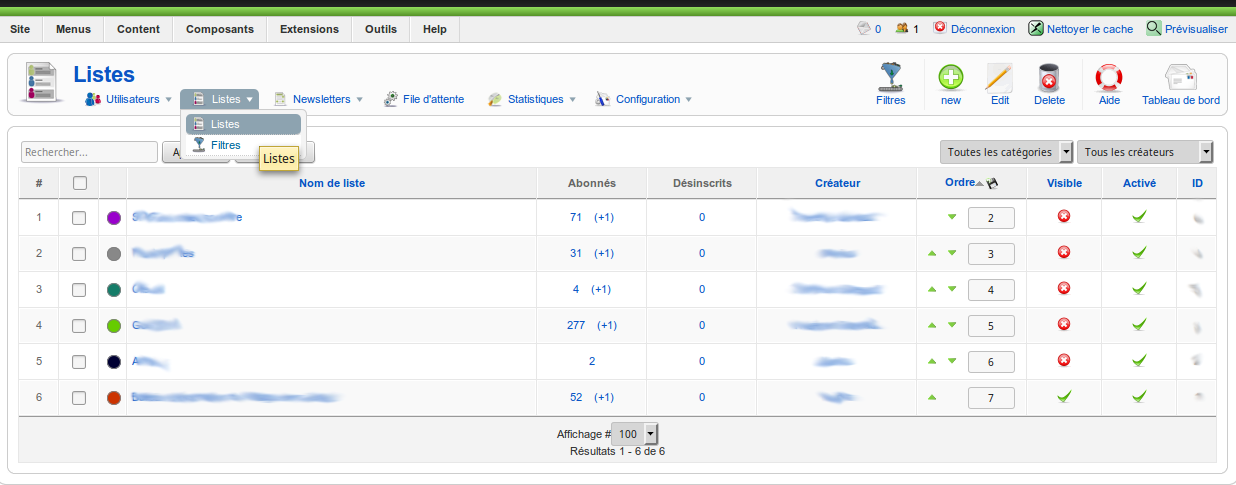Click the messages bubble icon showing 0

point(864,28)
